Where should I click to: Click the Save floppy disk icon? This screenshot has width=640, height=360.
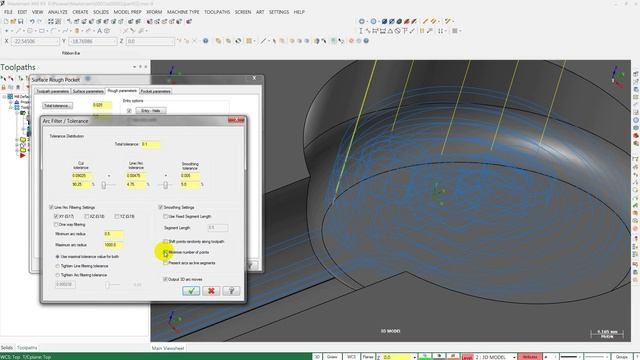coord(20,22)
